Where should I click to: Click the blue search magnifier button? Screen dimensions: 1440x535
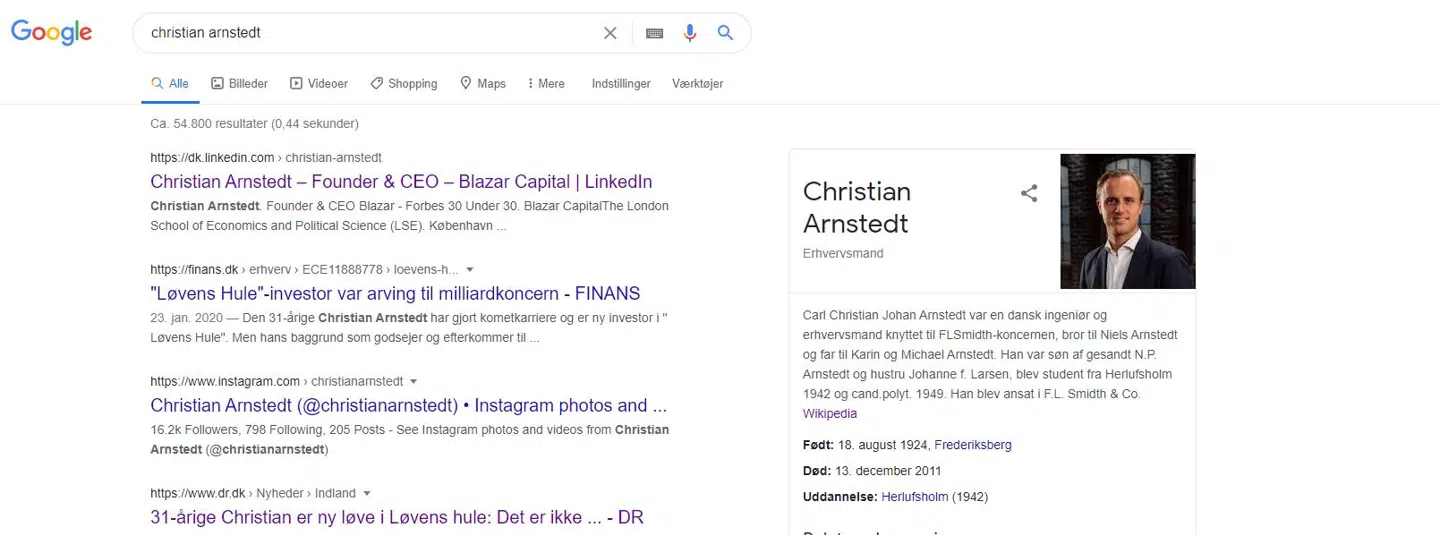[726, 33]
